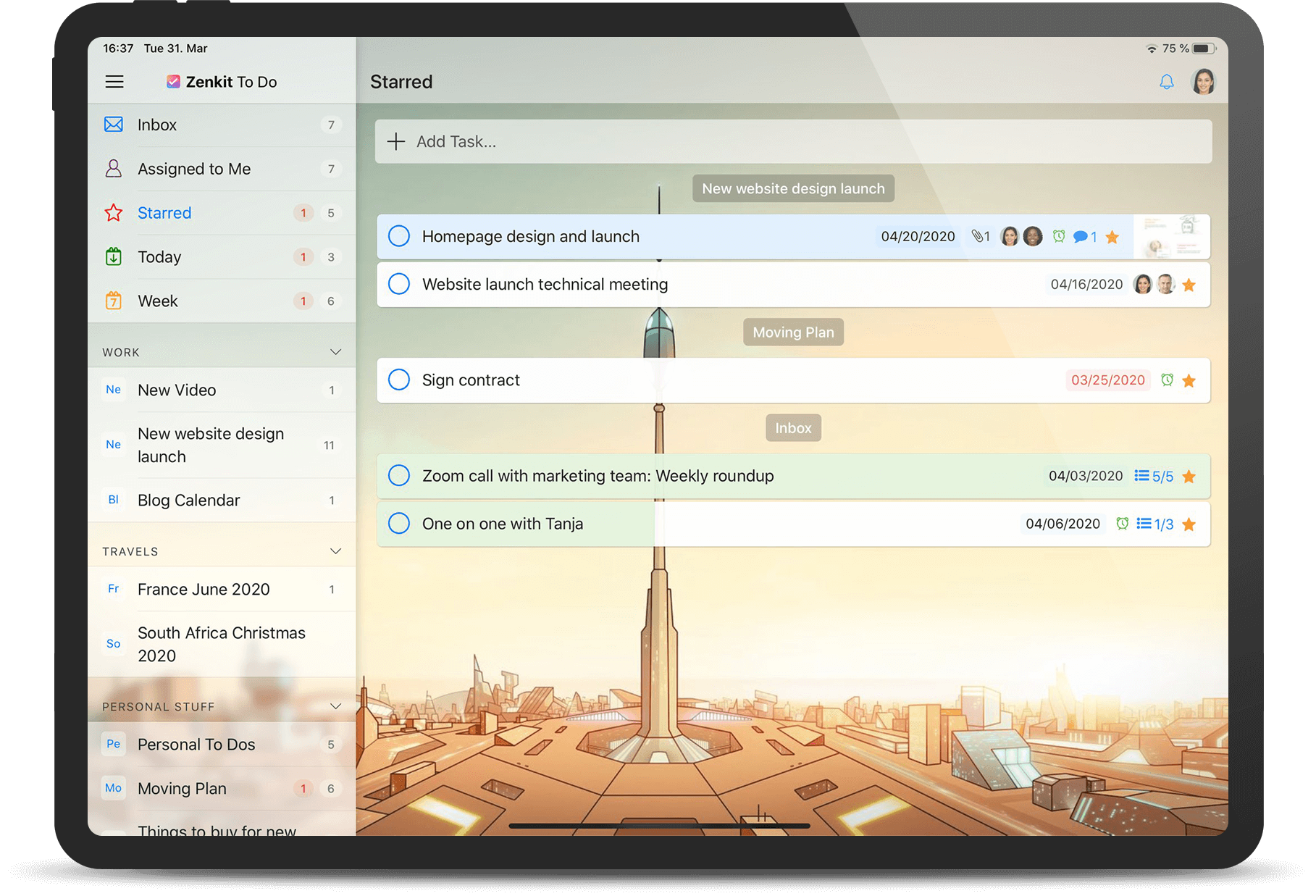Click the Moving Plan group header label
Screen dimensions: 1316x896
(793, 332)
